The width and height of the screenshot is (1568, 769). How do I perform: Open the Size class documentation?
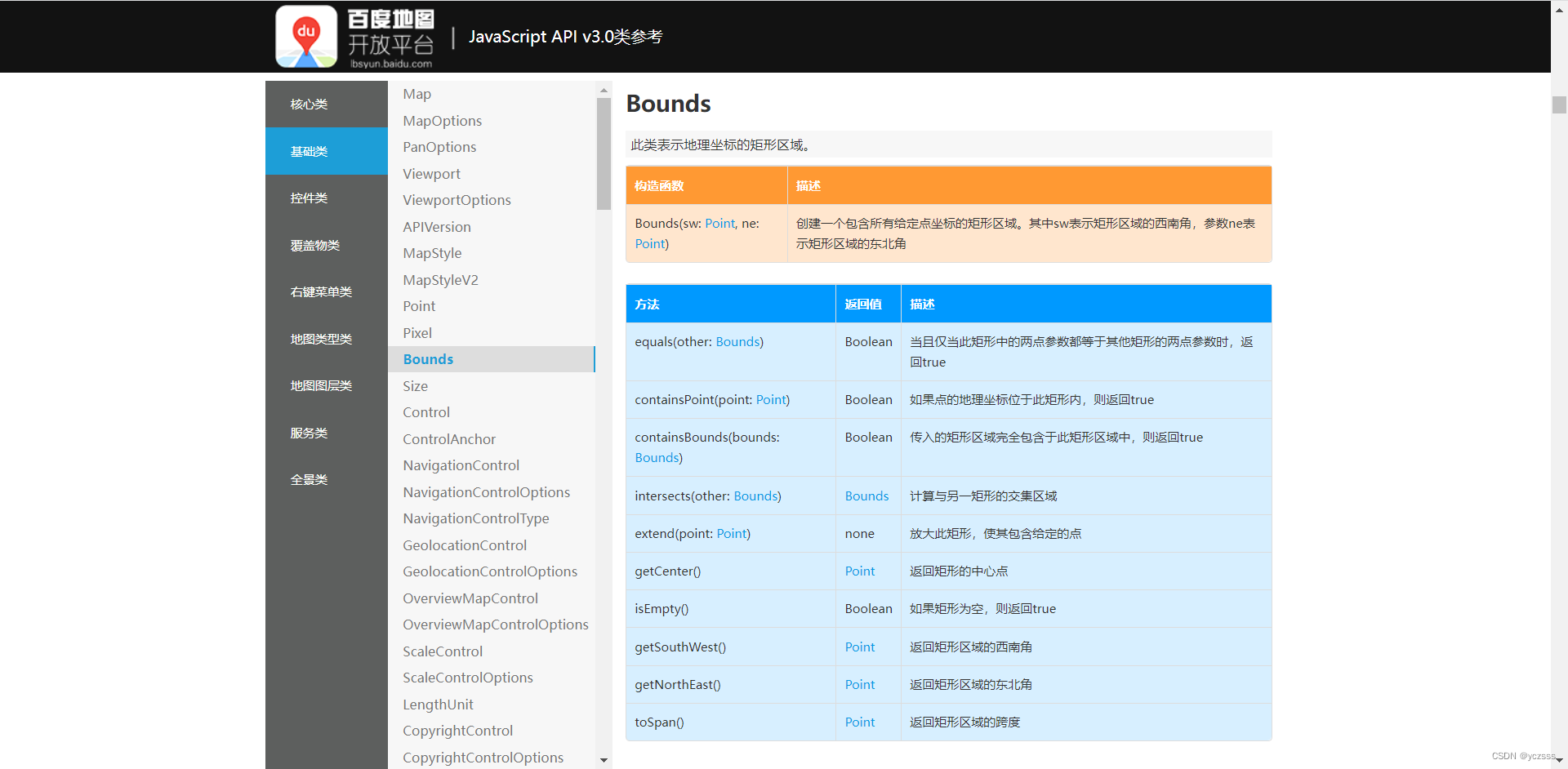tap(415, 385)
